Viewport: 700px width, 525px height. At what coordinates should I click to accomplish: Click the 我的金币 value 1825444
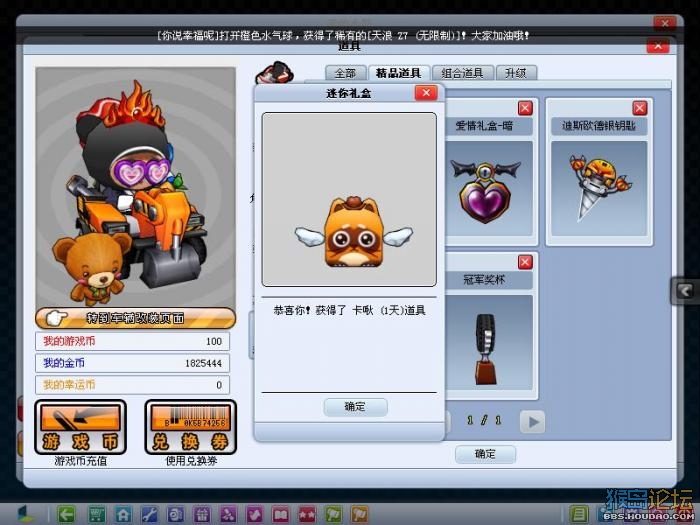click(204, 363)
